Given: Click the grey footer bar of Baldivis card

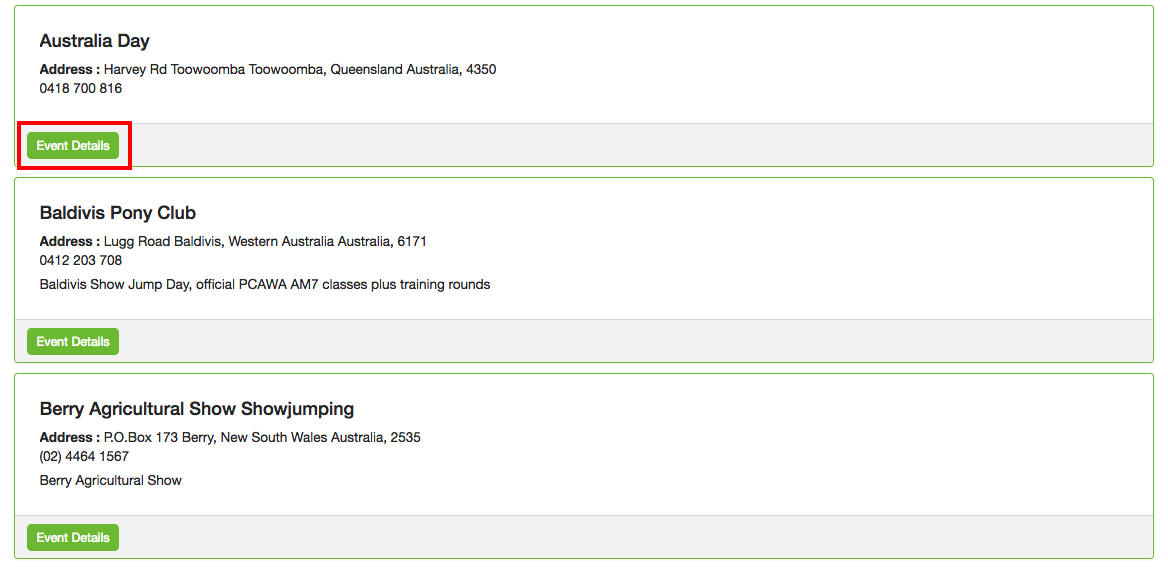Looking at the screenshot, I should (x=640, y=342).
